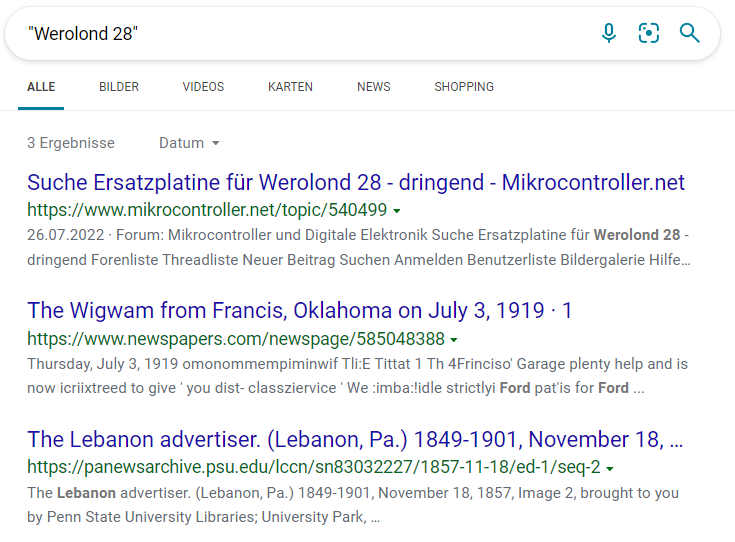Focus the "Werolond 28" search box
The image size is (735, 542).
(305, 34)
